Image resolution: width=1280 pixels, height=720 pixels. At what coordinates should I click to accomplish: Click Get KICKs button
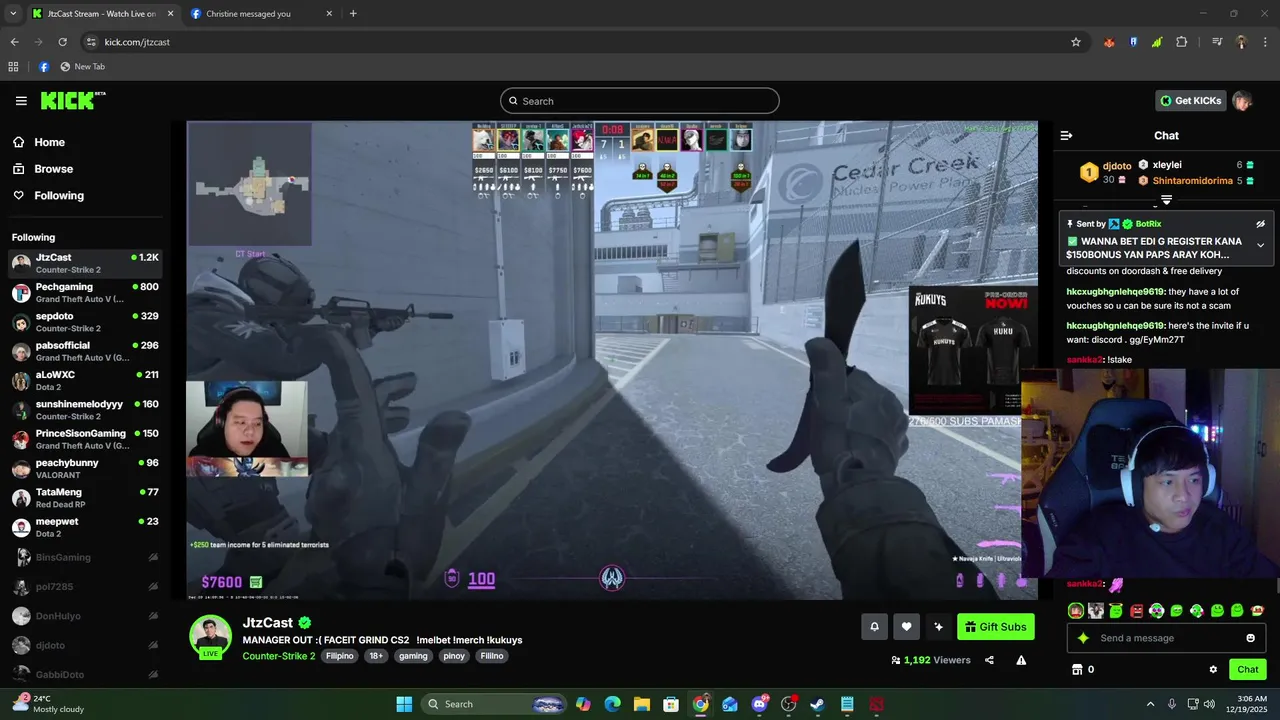click(1190, 101)
